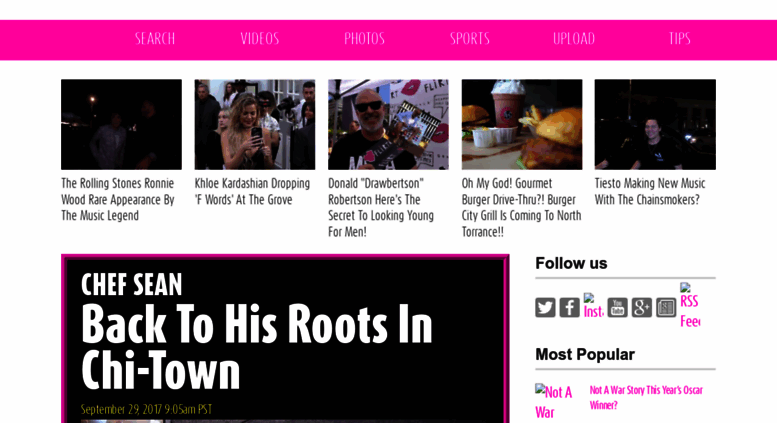The width and height of the screenshot is (777, 423).
Task: View the Tiesto video thumbnail
Action: 655,124
